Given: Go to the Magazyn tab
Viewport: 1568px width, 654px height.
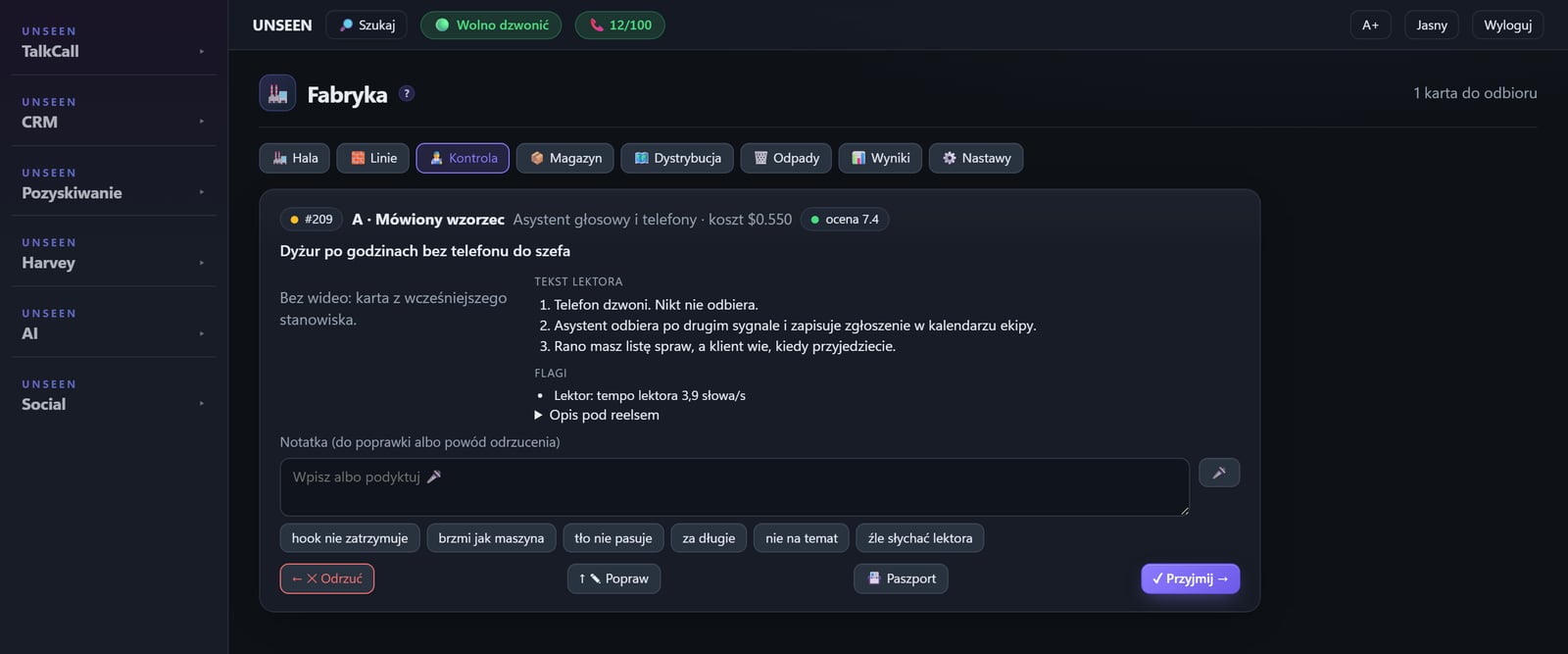Looking at the screenshot, I should point(565,158).
